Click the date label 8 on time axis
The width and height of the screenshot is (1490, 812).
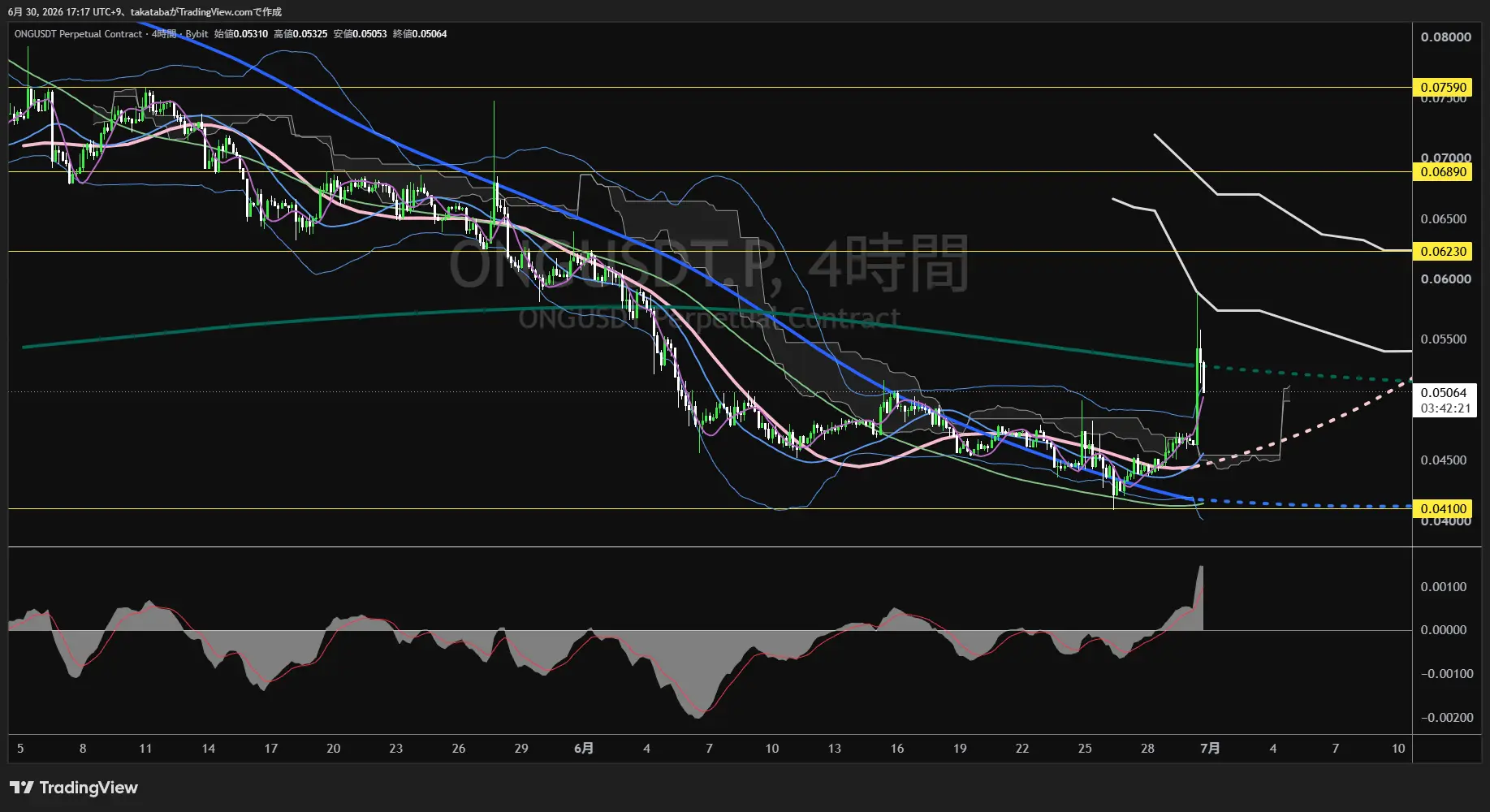pyautogui.click(x=83, y=749)
